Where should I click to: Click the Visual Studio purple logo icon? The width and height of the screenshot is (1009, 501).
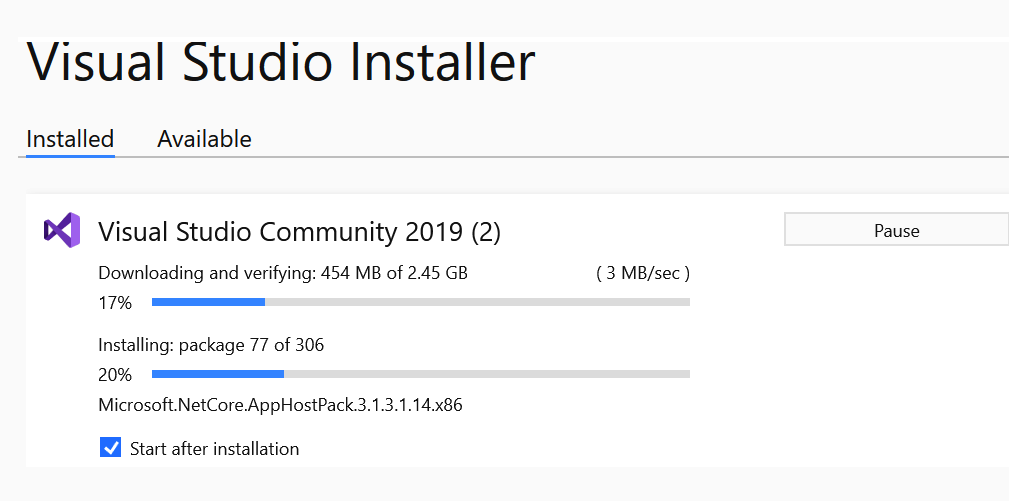[x=61, y=231]
